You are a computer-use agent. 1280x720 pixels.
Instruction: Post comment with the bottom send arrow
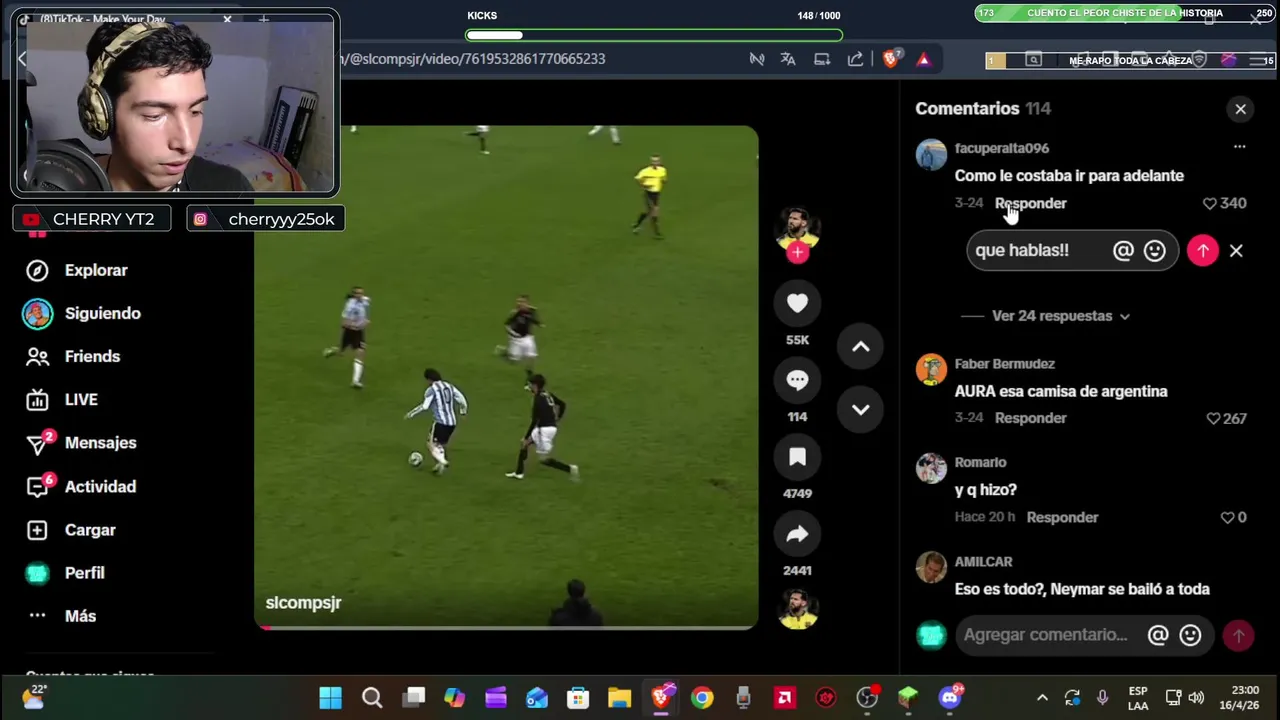tap(1238, 635)
